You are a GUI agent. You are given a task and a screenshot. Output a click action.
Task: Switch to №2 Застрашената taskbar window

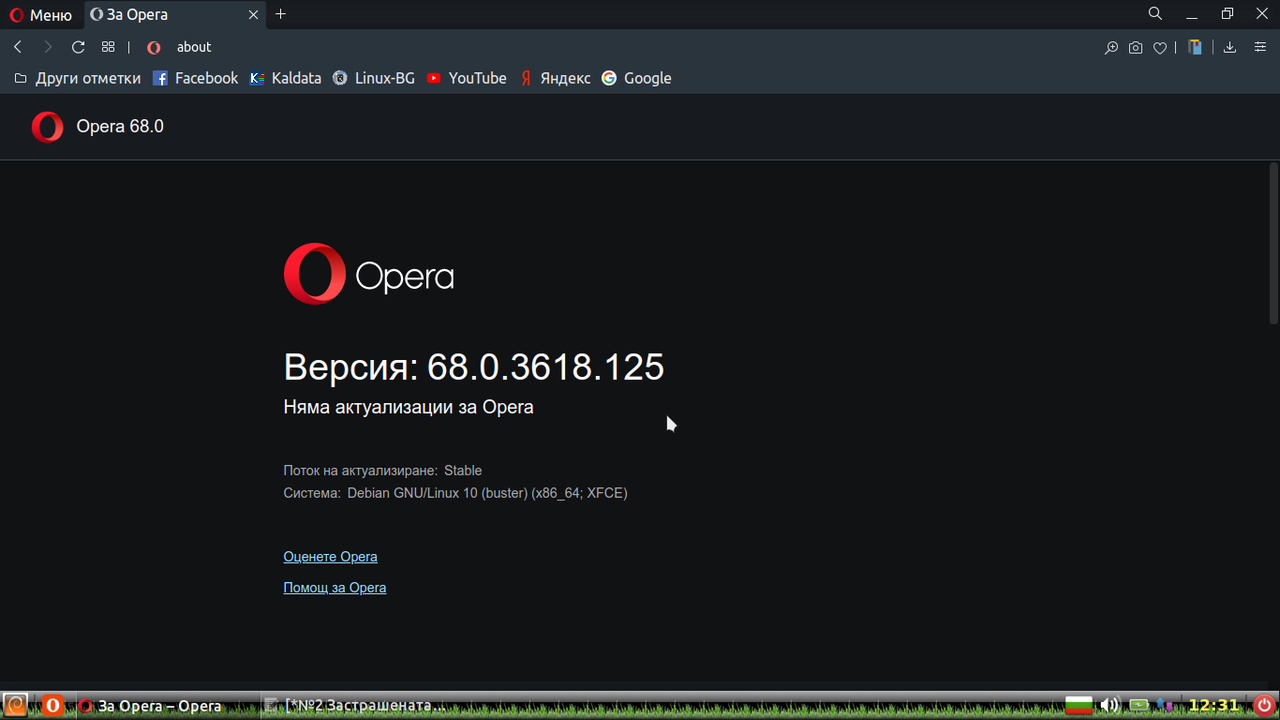355,705
